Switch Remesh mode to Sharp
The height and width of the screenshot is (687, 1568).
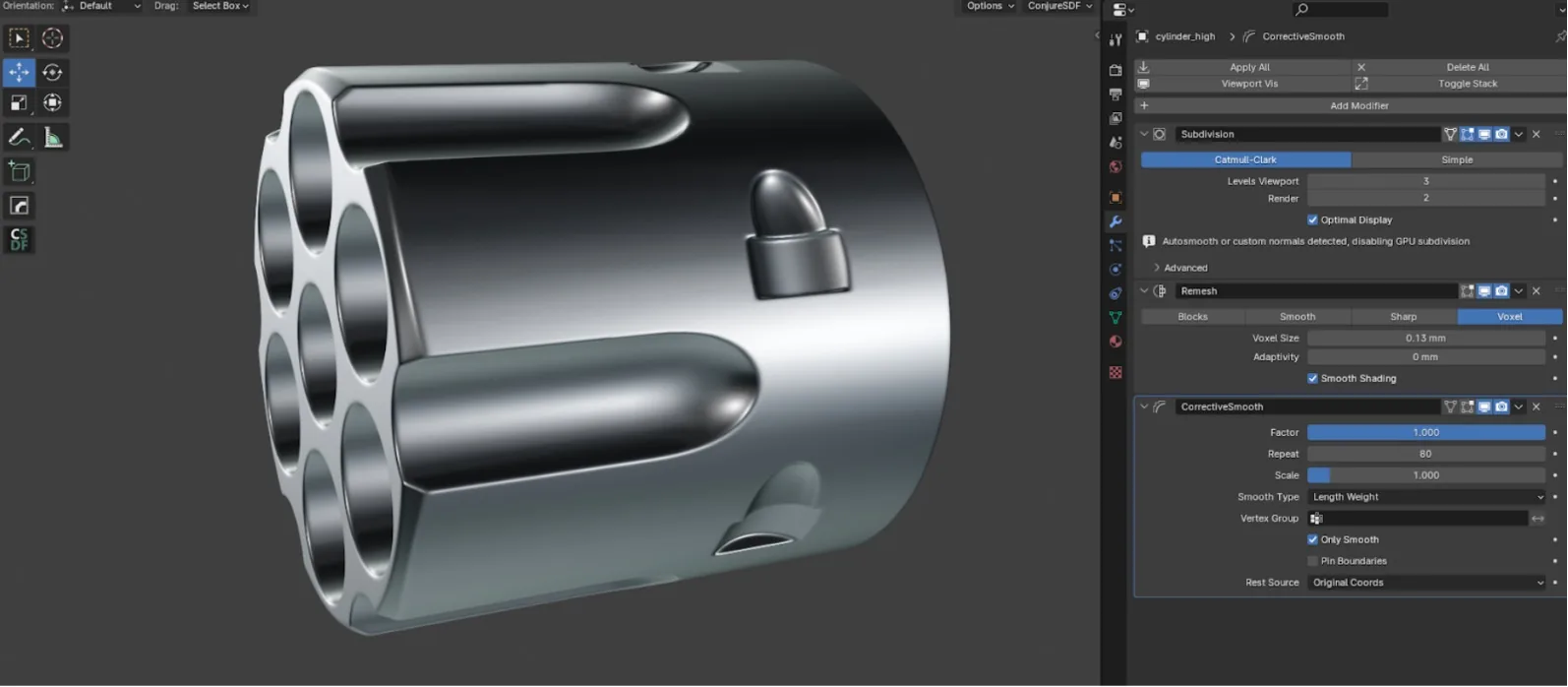1404,317
